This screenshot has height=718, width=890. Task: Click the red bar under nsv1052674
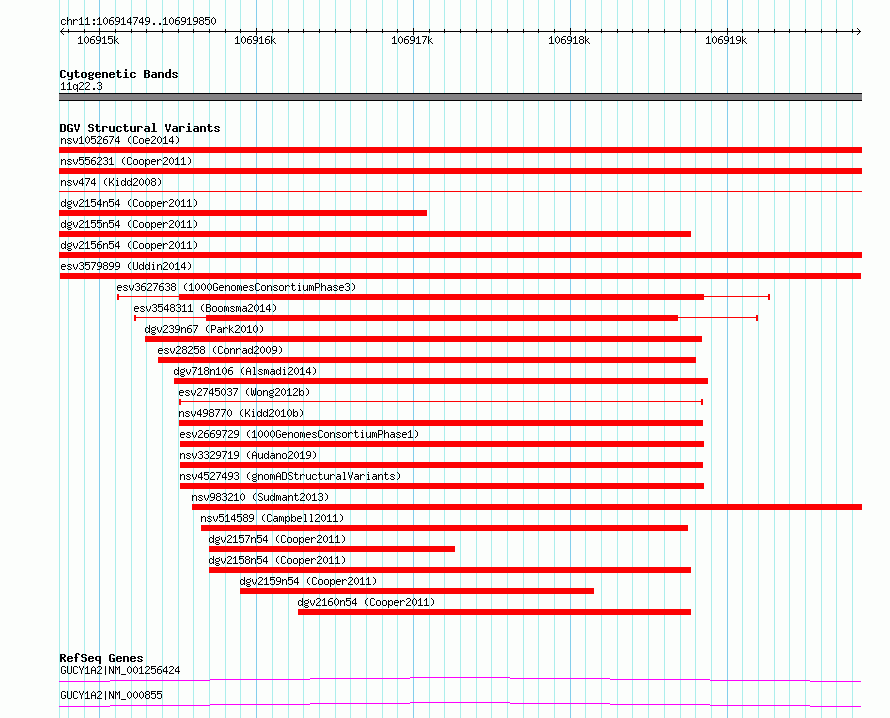(460, 150)
